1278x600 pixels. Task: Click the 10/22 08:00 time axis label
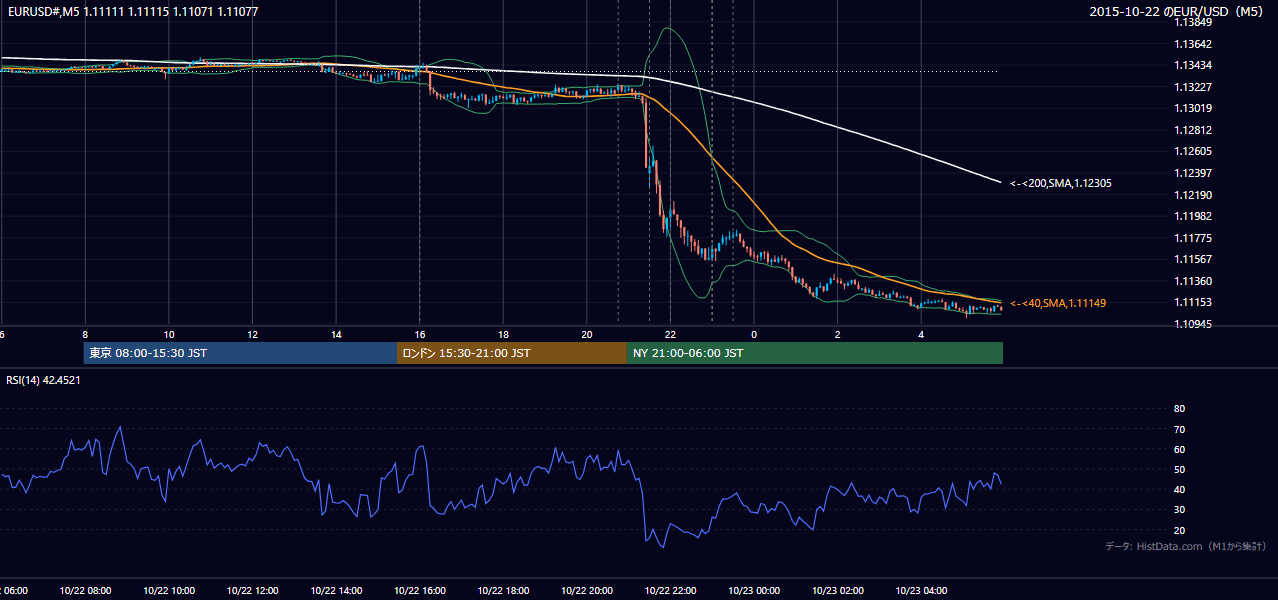click(85, 591)
